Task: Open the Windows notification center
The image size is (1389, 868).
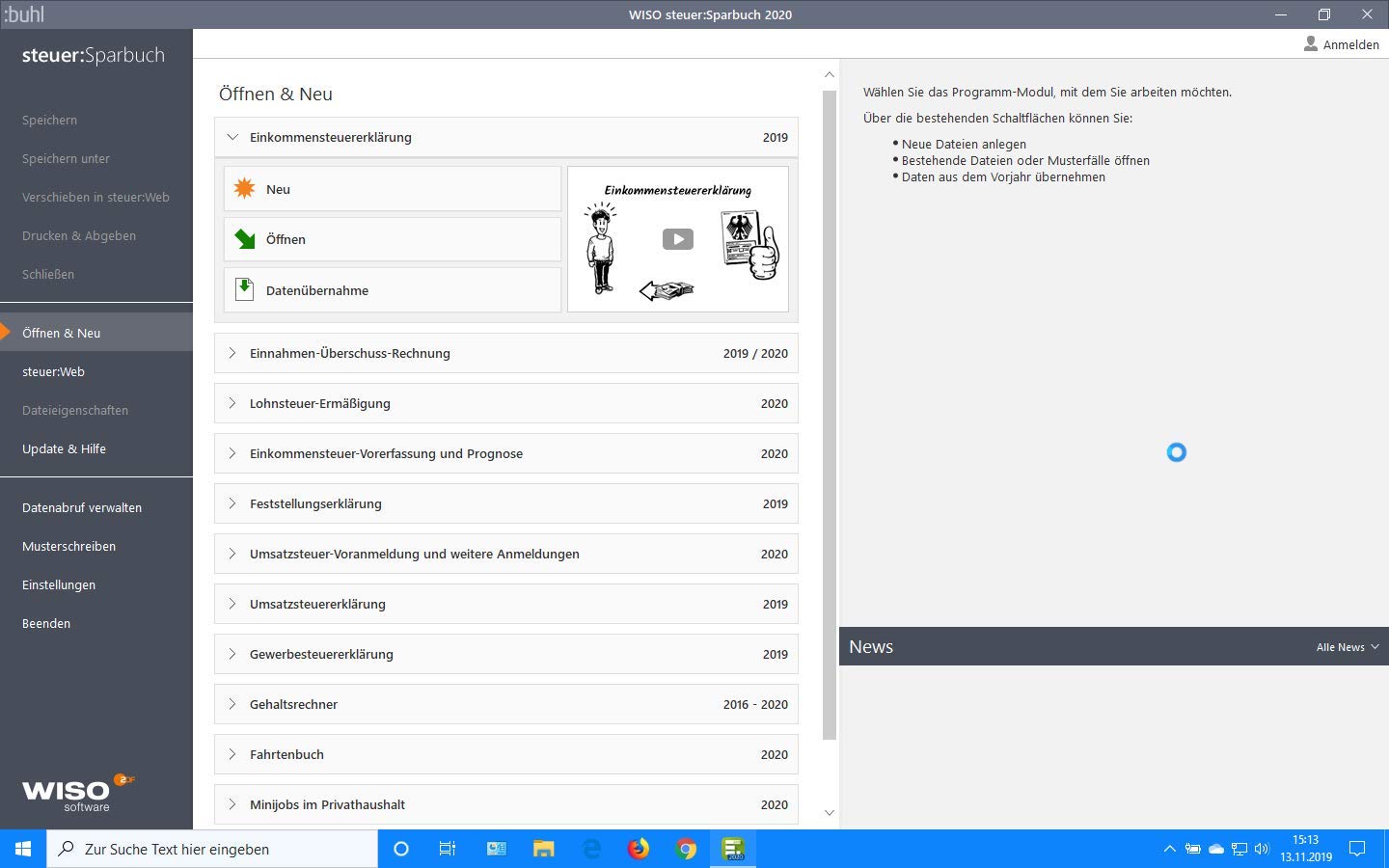Action: click(1357, 849)
